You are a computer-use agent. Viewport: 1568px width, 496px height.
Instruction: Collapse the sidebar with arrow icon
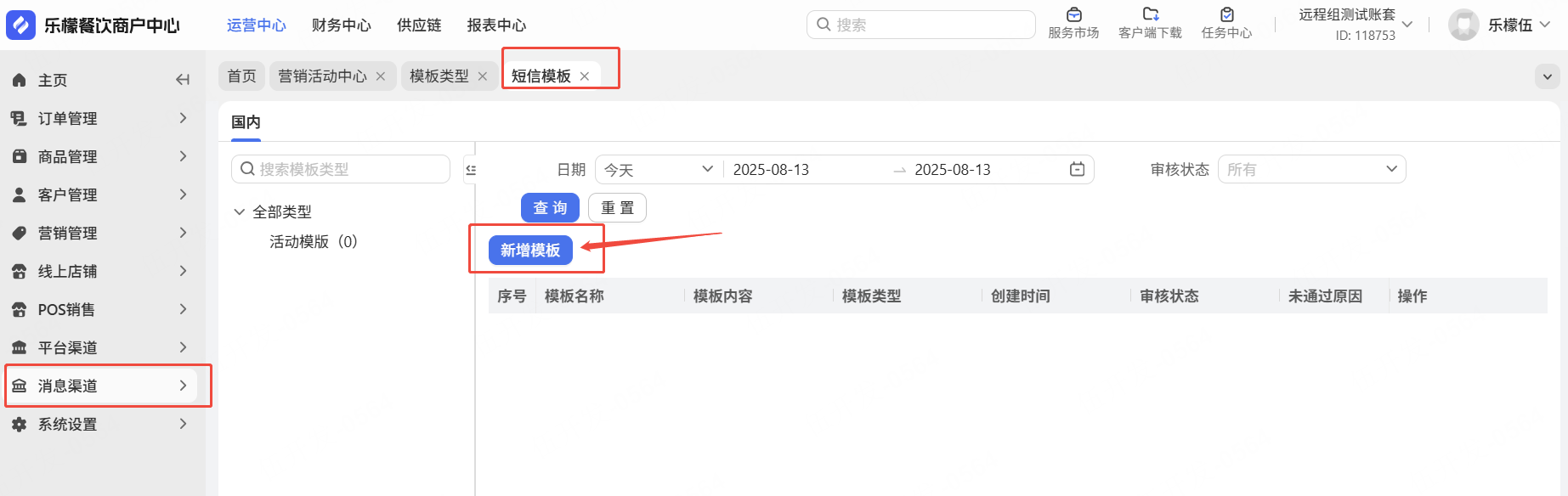click(182, 80)
